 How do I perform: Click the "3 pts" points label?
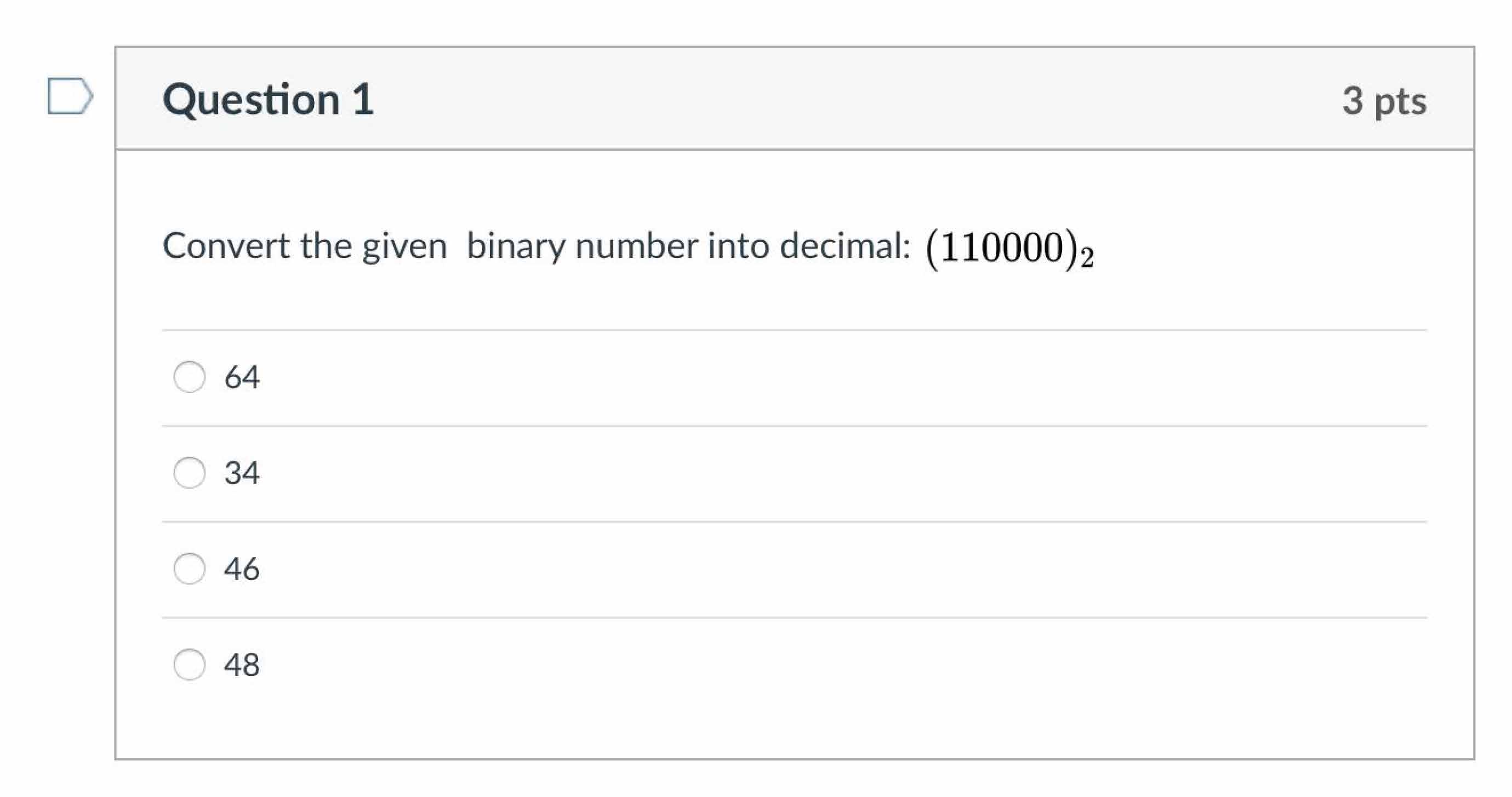(1384, 100)
